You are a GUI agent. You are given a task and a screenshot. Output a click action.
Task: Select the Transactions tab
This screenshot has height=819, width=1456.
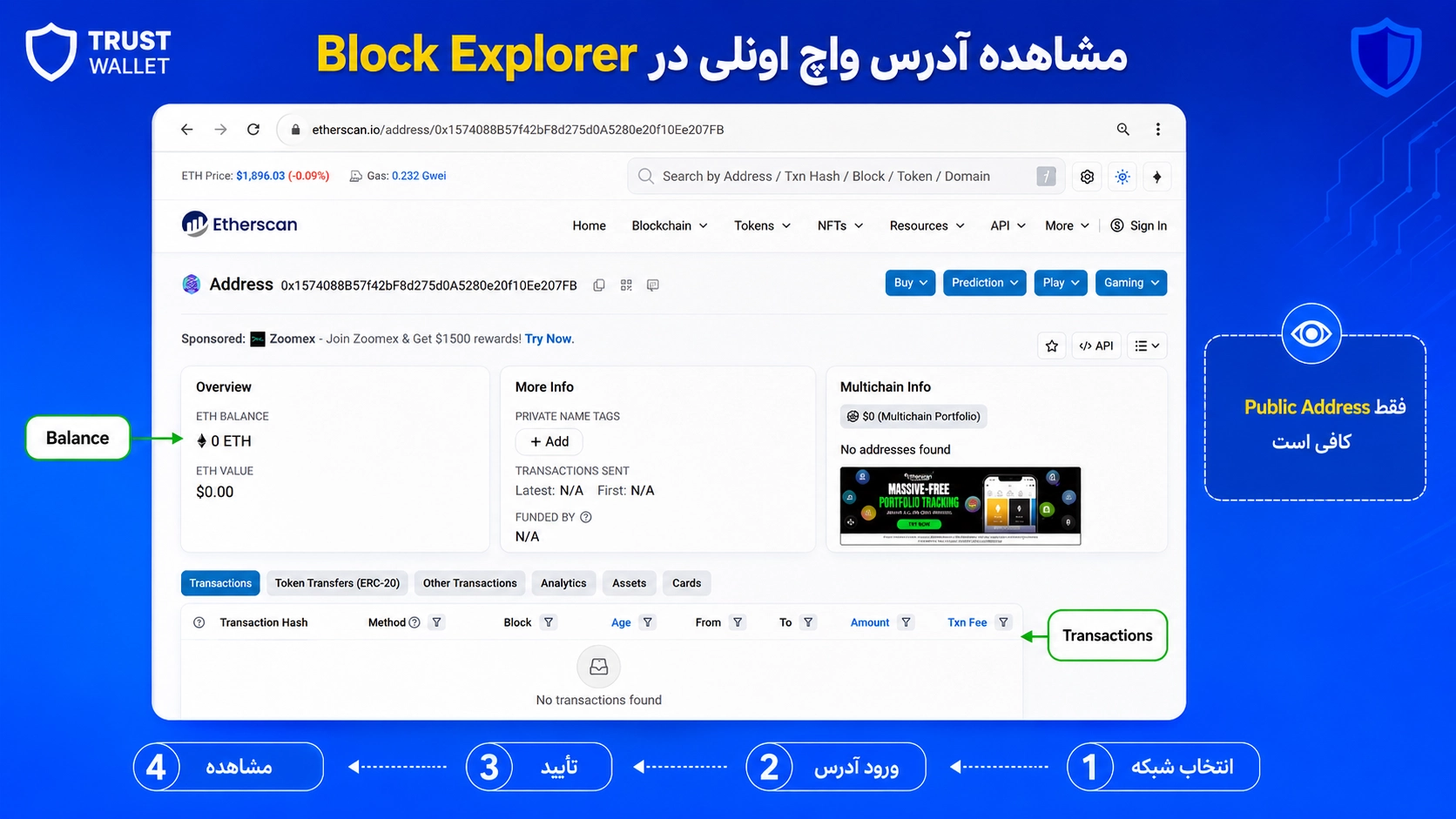220,583
